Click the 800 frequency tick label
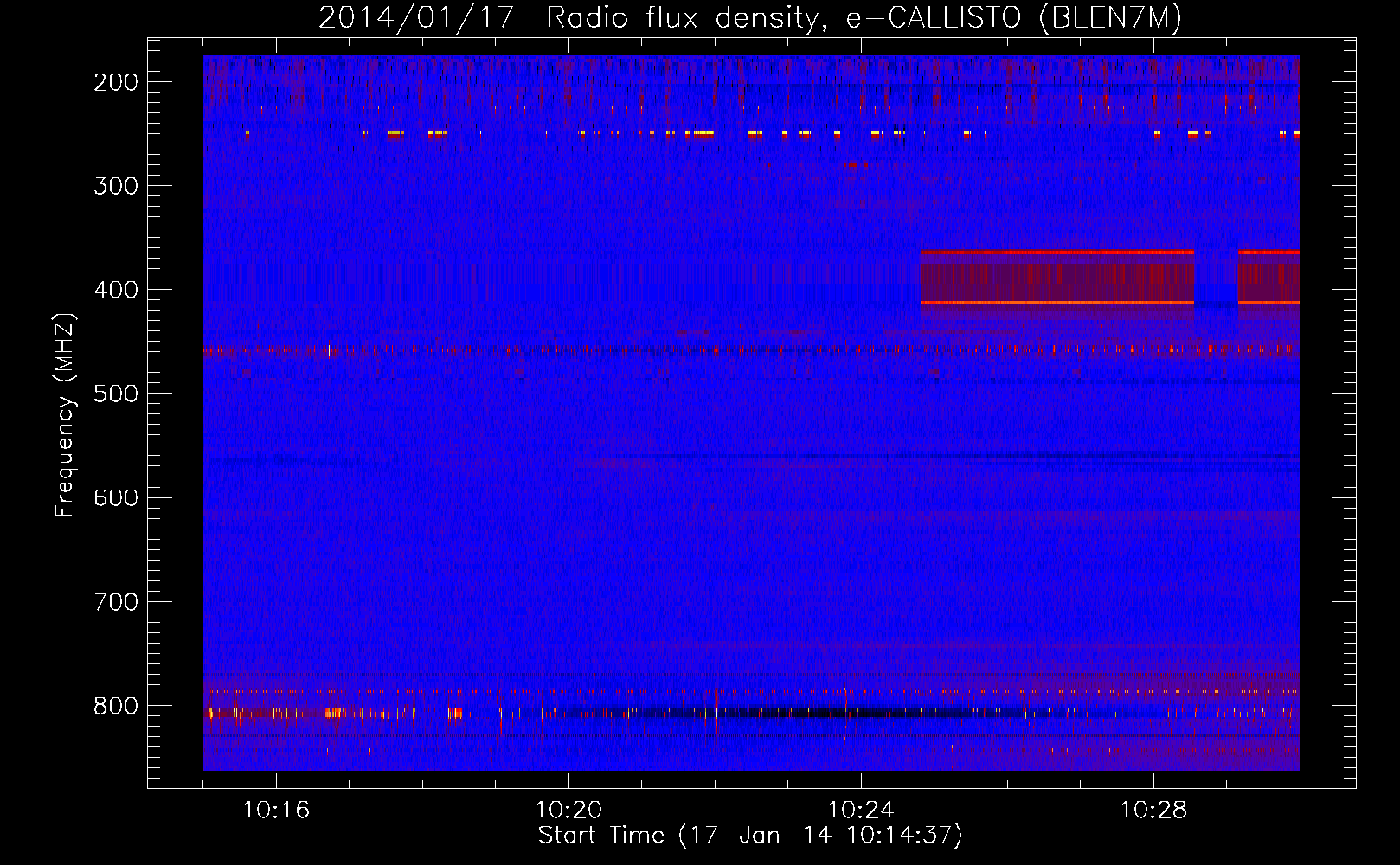 tap(116, 706)
